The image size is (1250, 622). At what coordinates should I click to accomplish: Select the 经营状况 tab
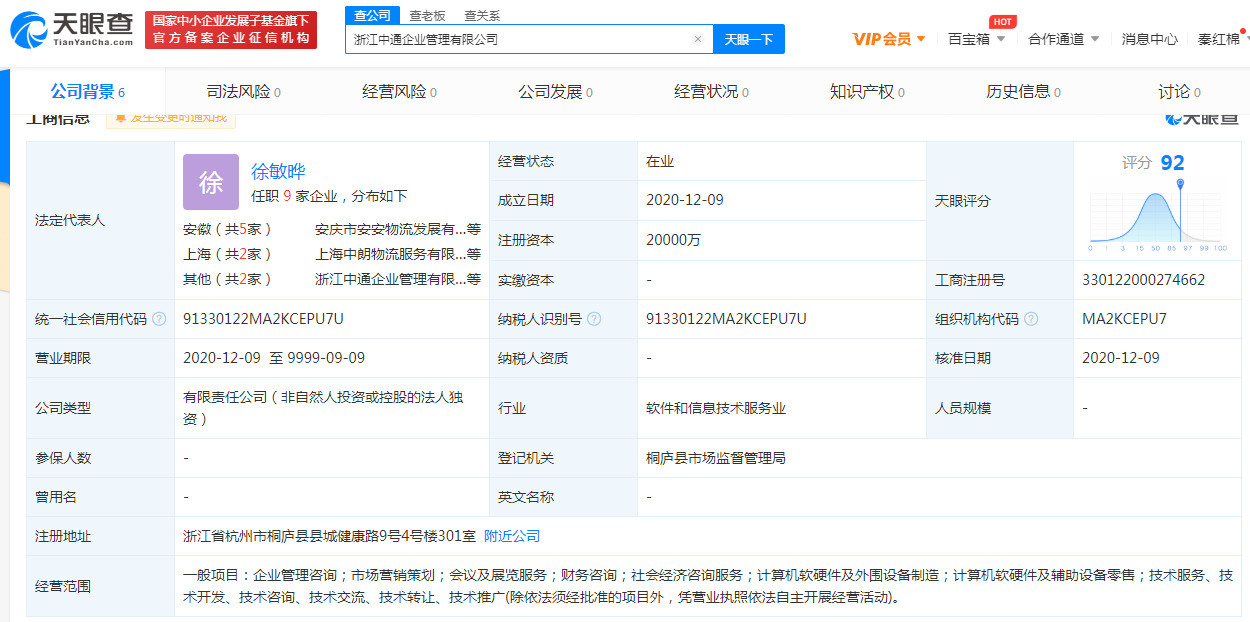click(711, 92)
